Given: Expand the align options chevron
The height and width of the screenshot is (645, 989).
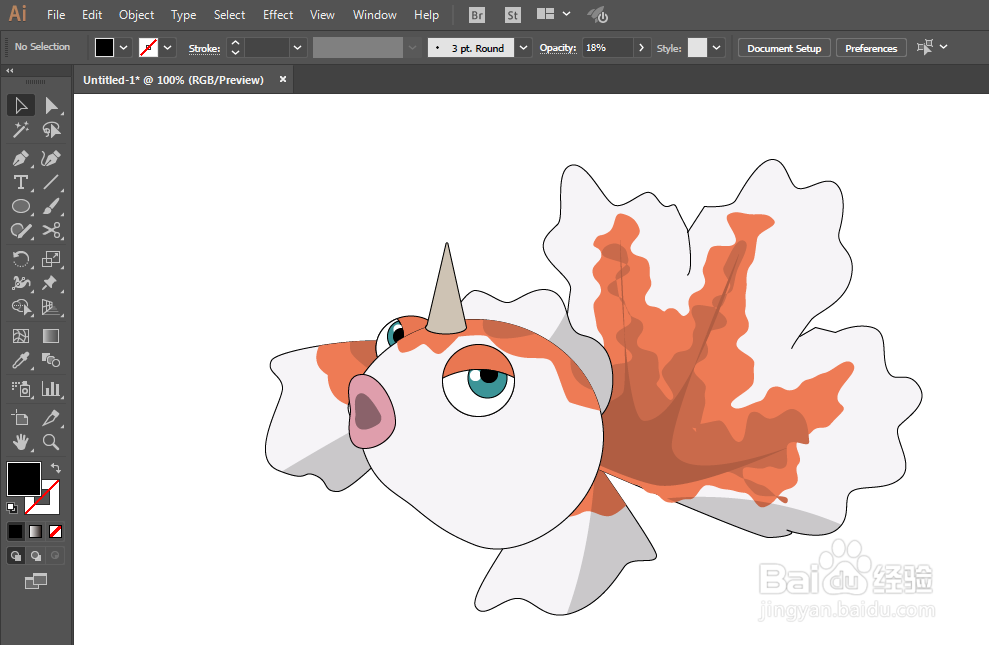Looking at the screenshot, I should (944, 47).
